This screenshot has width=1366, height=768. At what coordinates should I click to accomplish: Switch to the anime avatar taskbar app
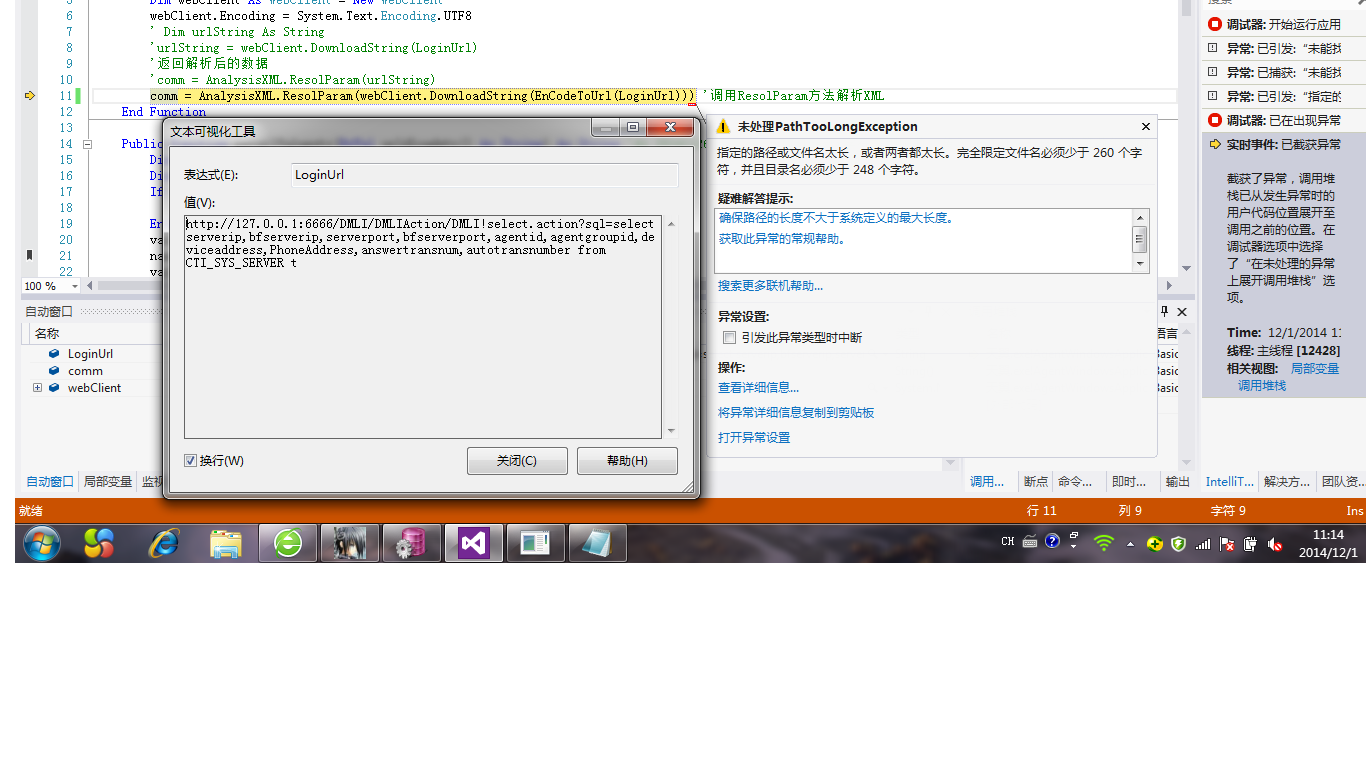click(350, 543)
